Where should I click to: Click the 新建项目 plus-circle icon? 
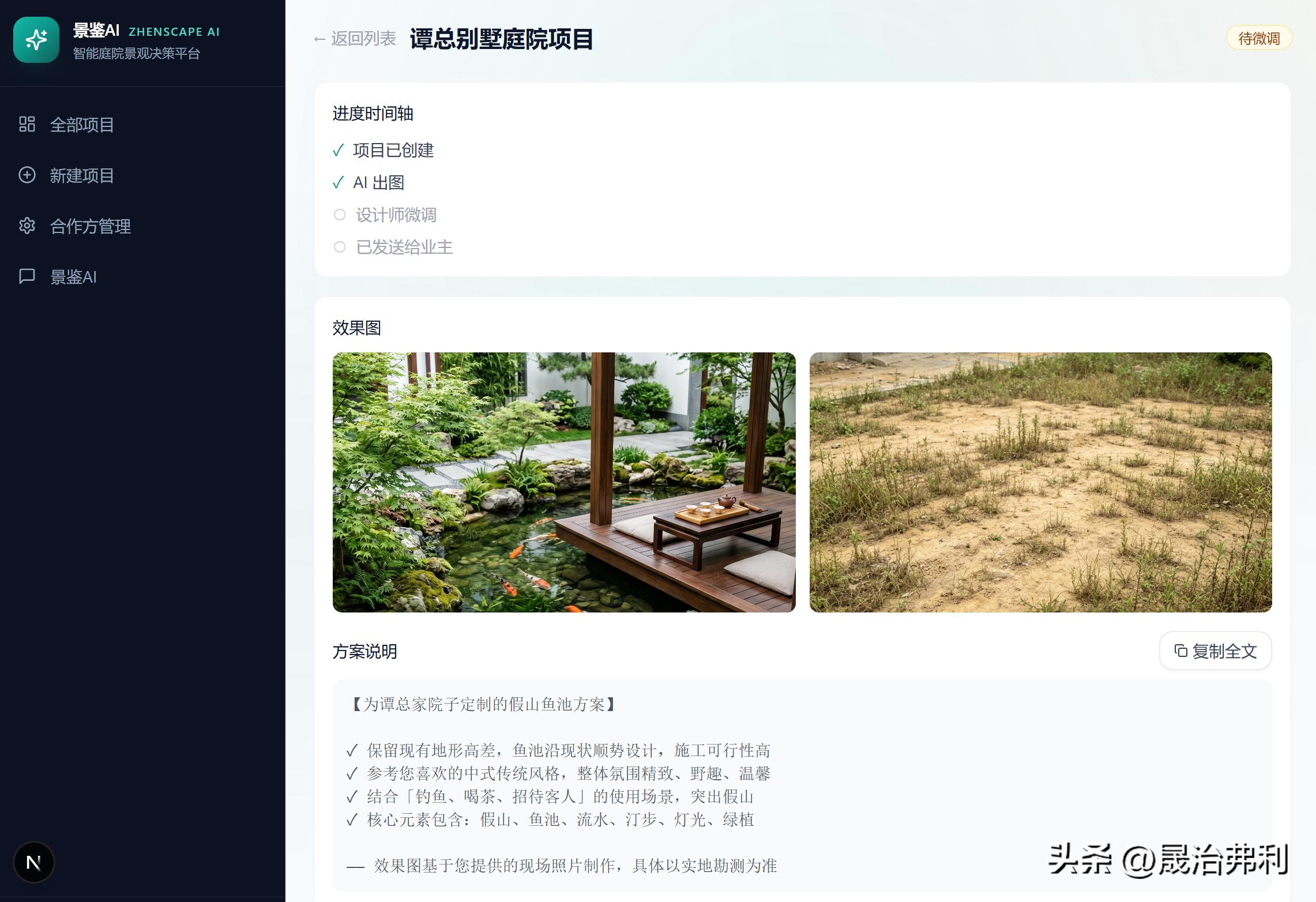click(27, 175)
